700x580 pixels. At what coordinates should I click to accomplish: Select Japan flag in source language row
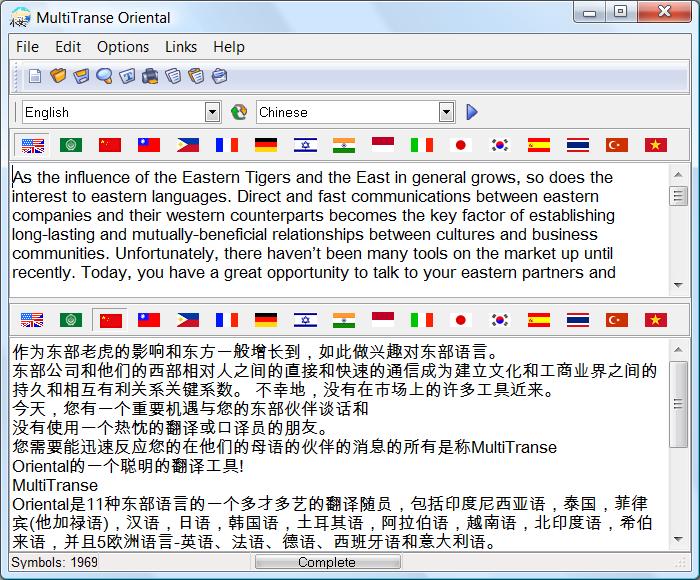[x=461, y=145]
